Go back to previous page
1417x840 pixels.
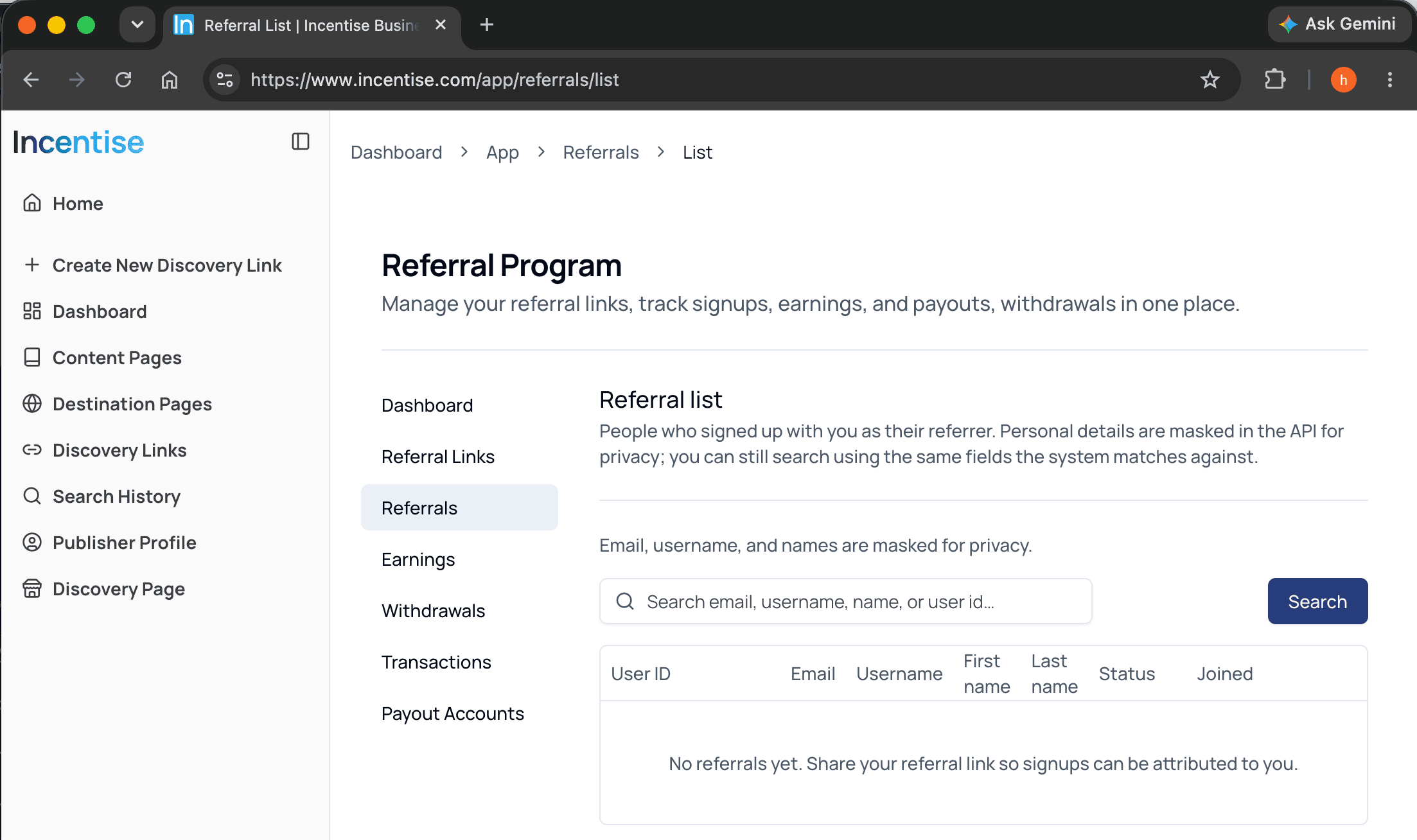(x=31, y=80)
